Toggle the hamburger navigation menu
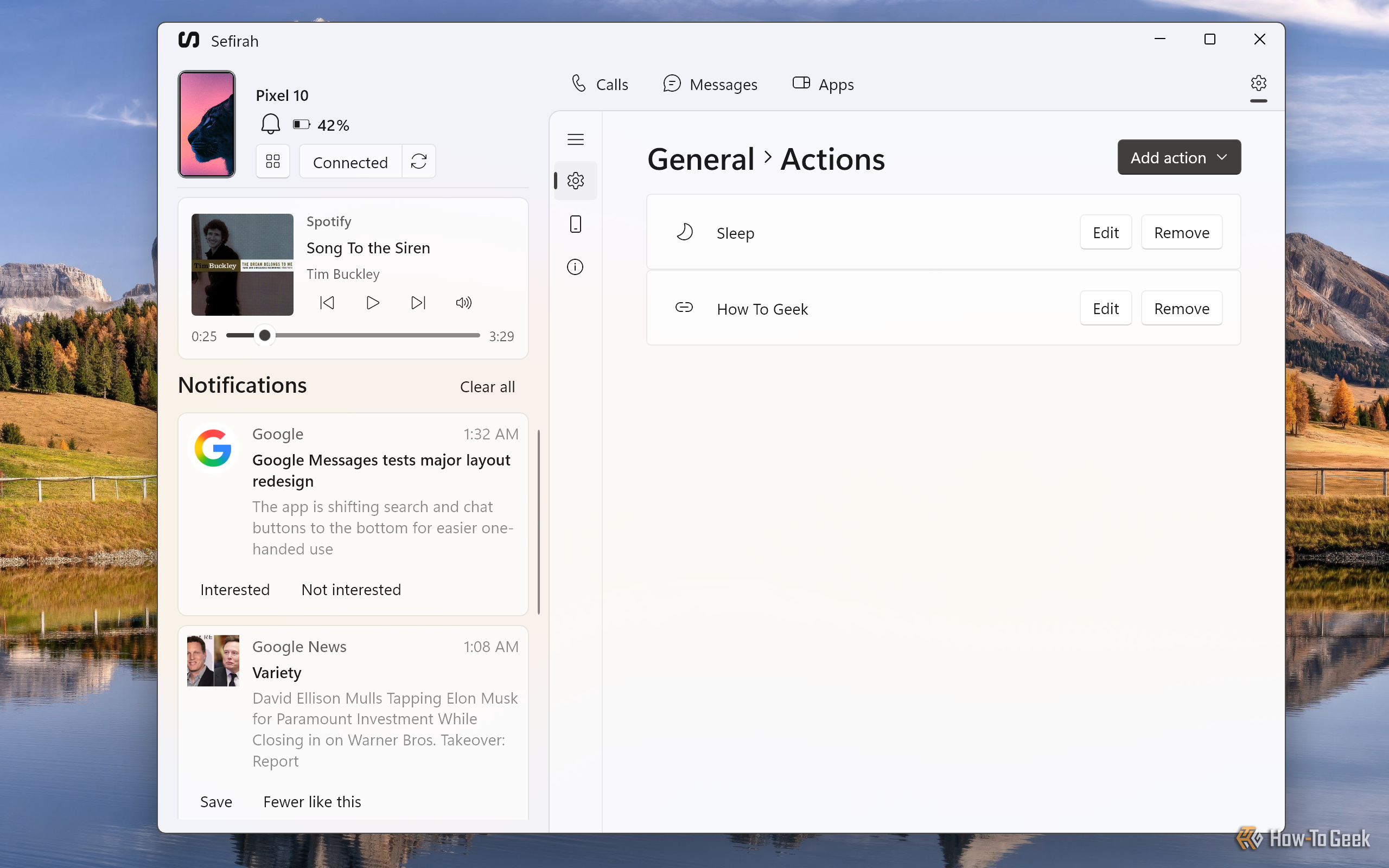1389x868 pixels. click(576, 139)
